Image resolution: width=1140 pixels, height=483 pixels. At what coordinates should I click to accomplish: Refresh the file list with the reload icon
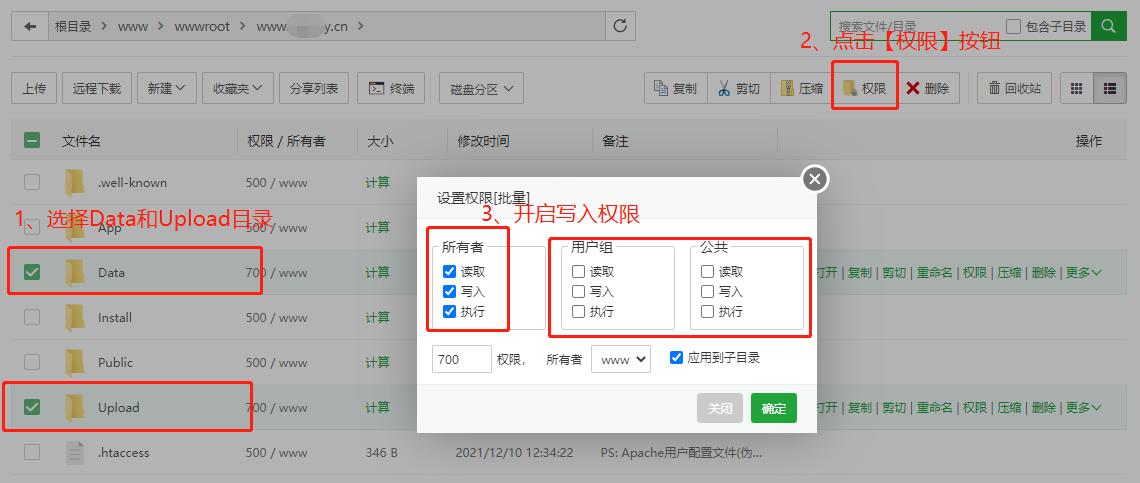(x=621, y=27)
